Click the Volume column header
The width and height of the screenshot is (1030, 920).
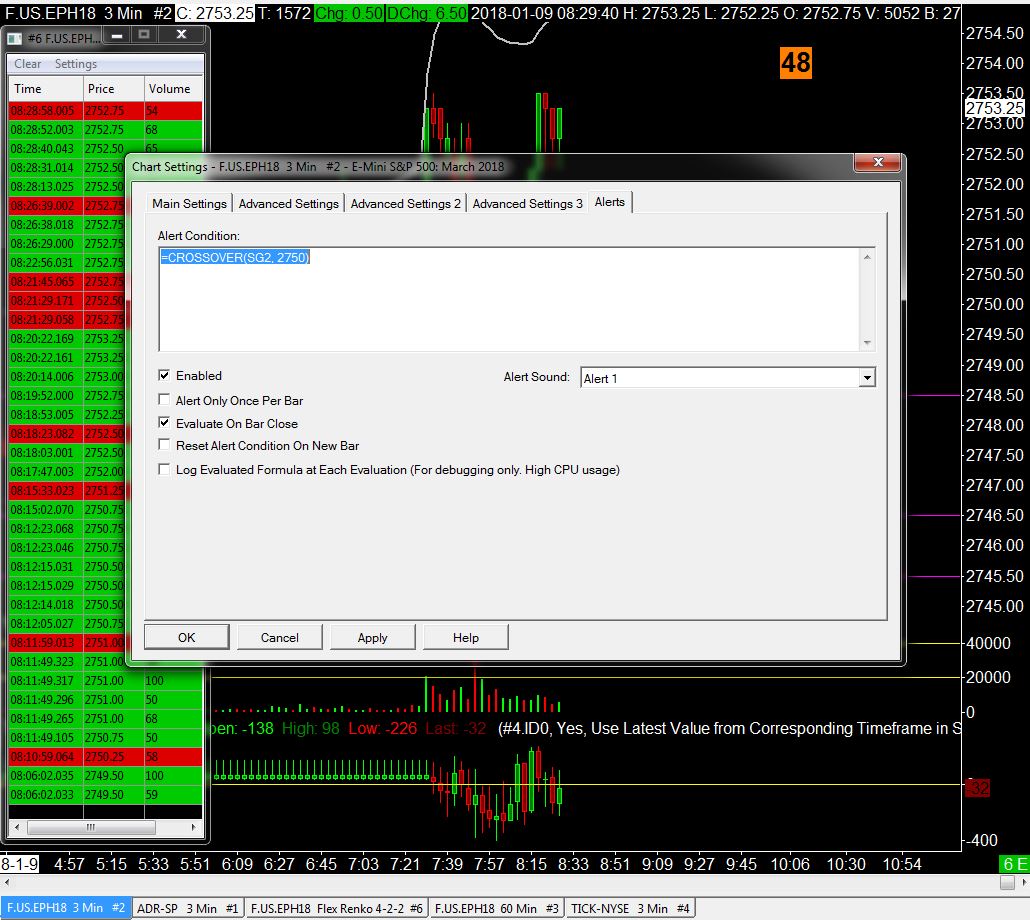coord(173,89)
